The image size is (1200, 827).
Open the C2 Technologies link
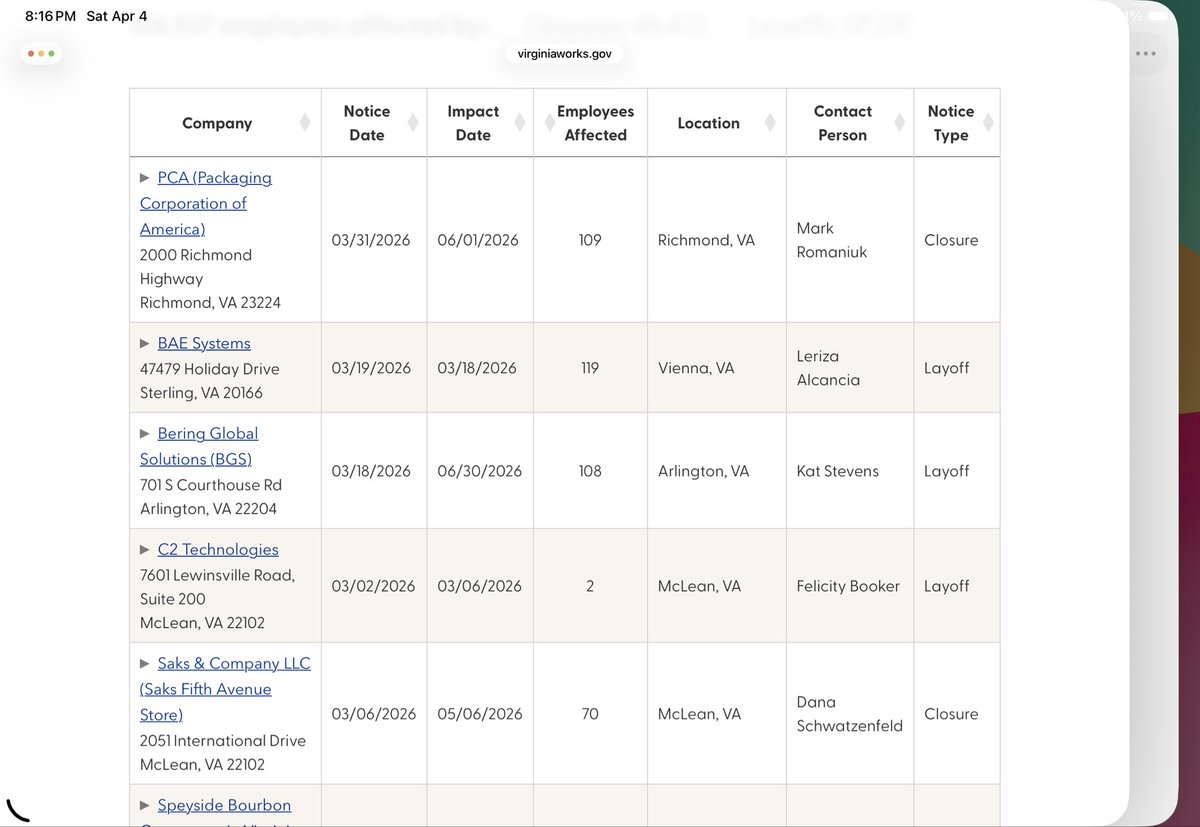[218, 549]
